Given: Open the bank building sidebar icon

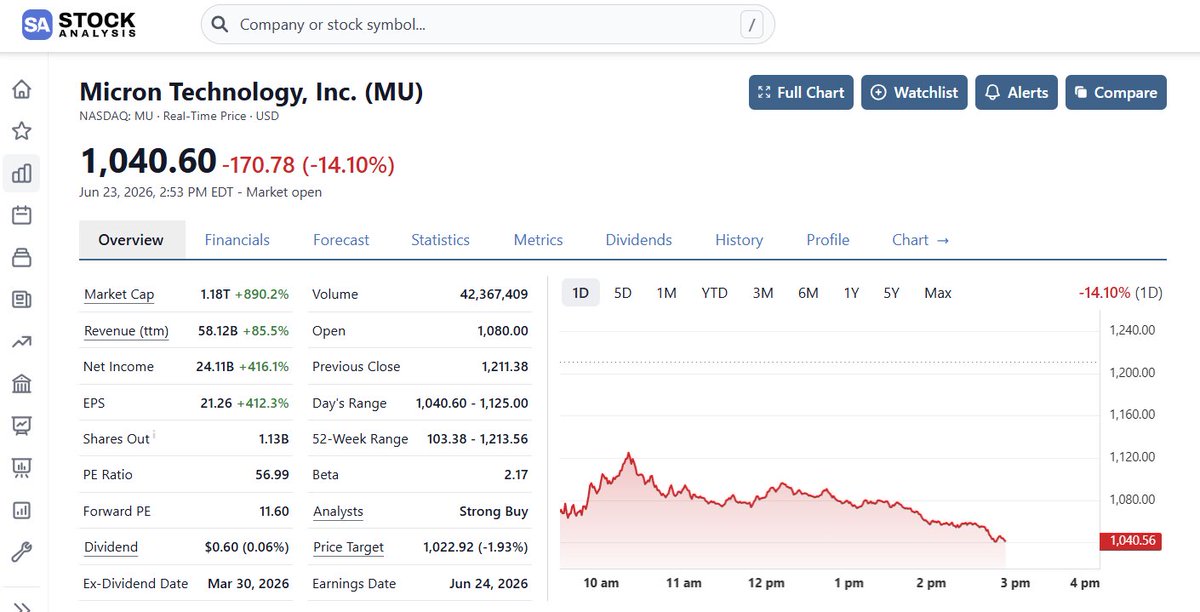Looking at the screenshot, I should click(x=21, y=384).
